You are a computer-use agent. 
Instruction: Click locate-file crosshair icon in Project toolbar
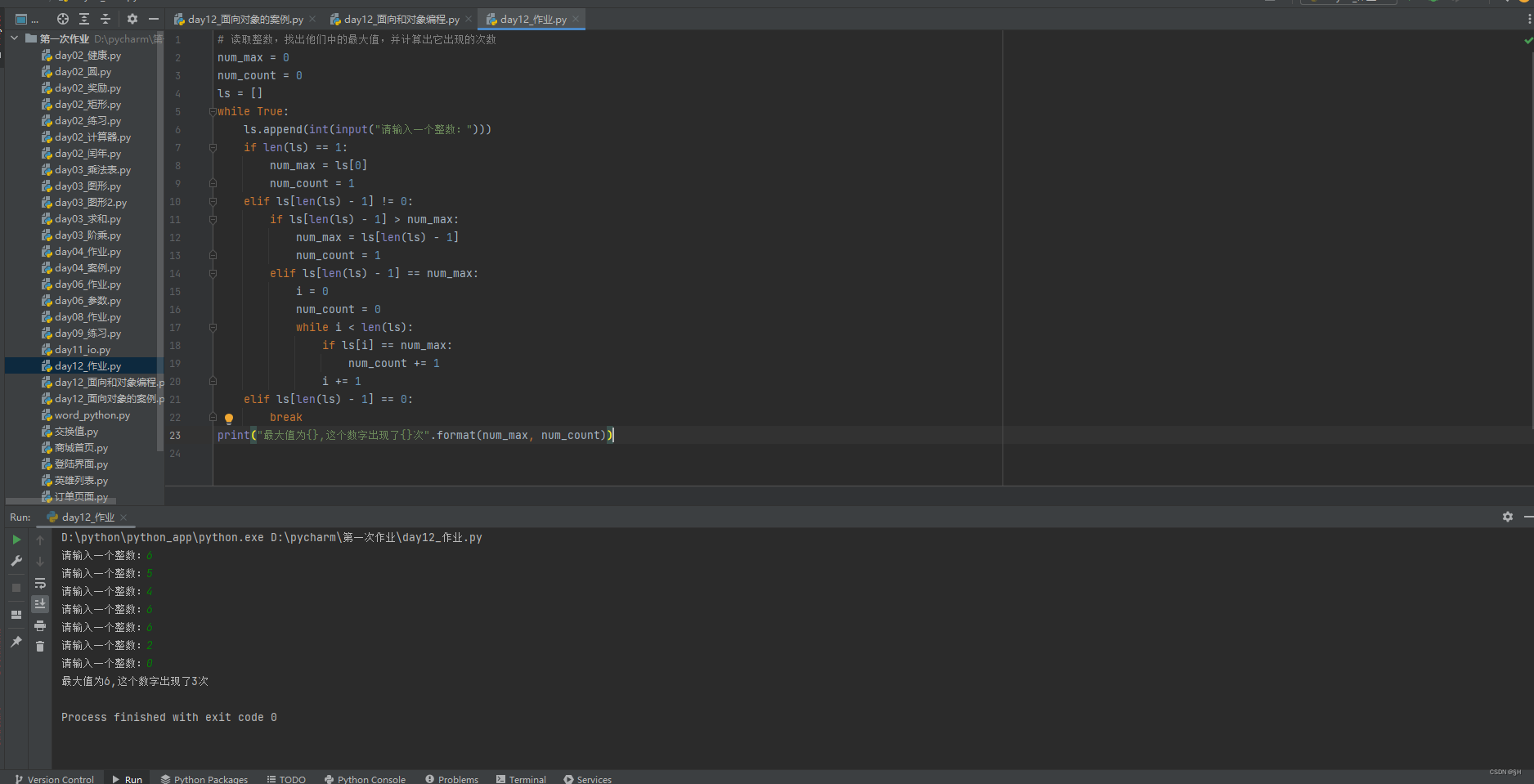63,19
